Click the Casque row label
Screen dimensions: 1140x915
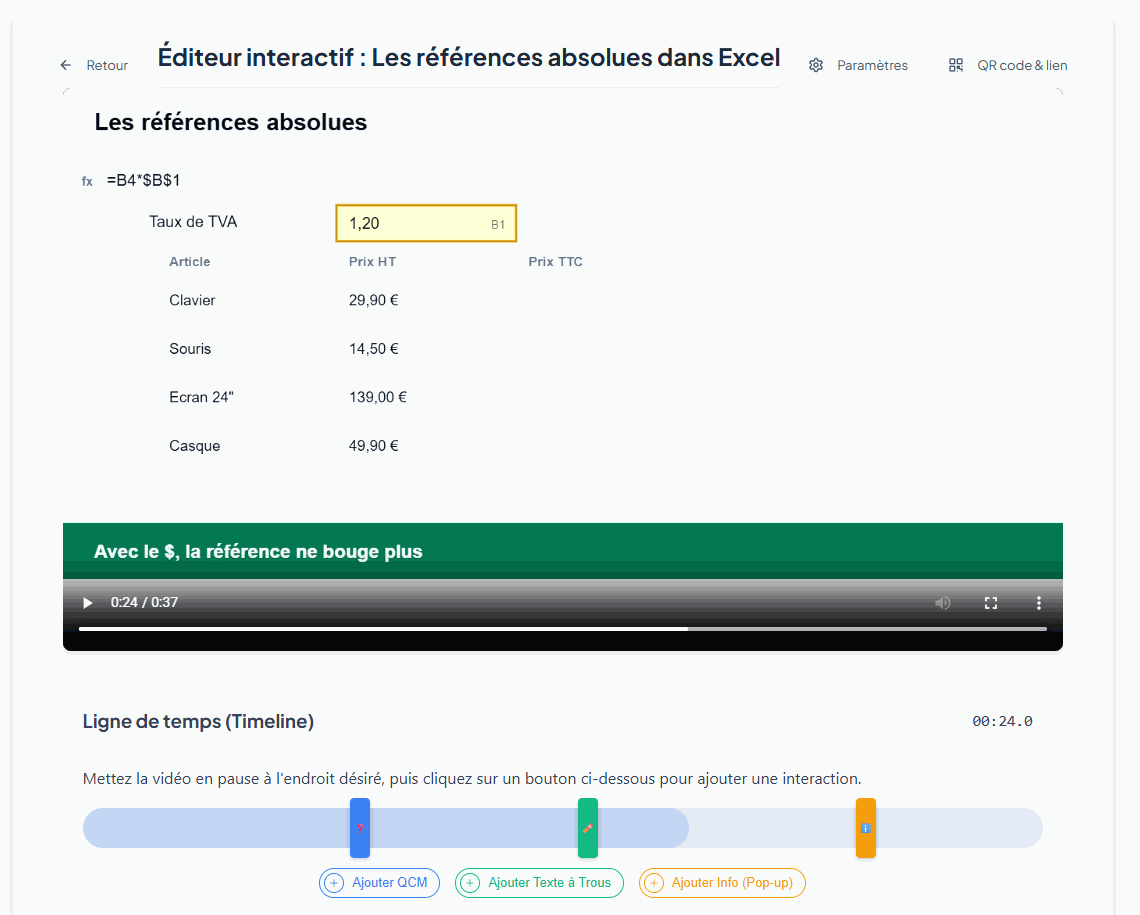tap(194, 446)
